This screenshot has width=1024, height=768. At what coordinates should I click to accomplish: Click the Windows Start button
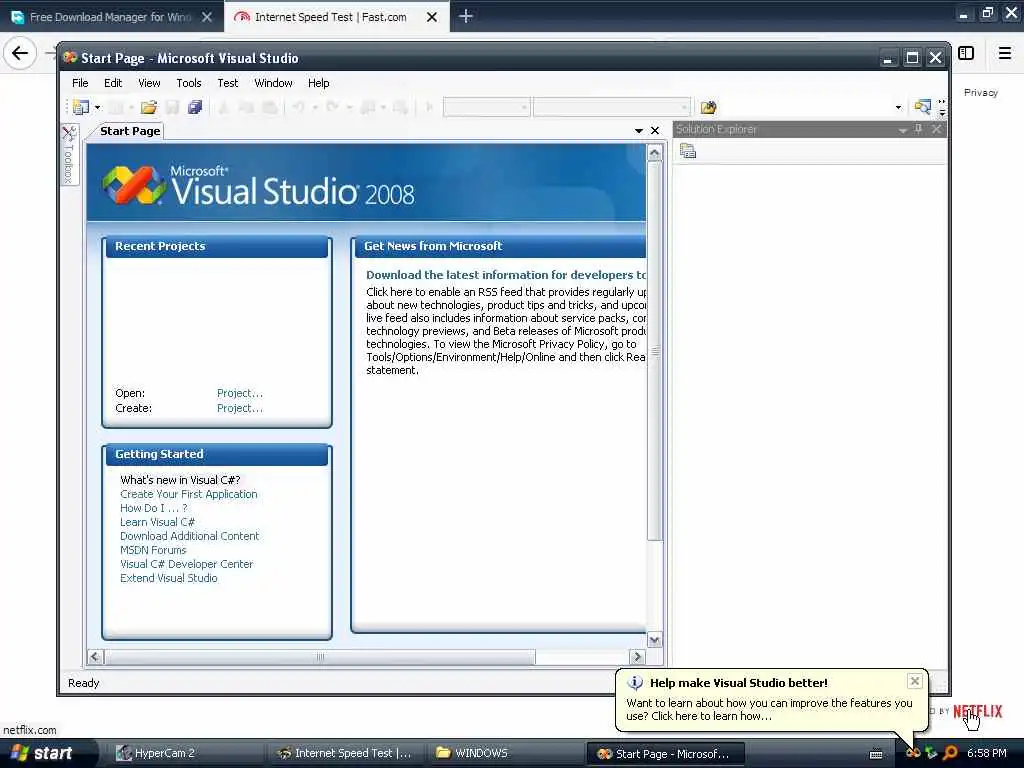pos(47,753)
